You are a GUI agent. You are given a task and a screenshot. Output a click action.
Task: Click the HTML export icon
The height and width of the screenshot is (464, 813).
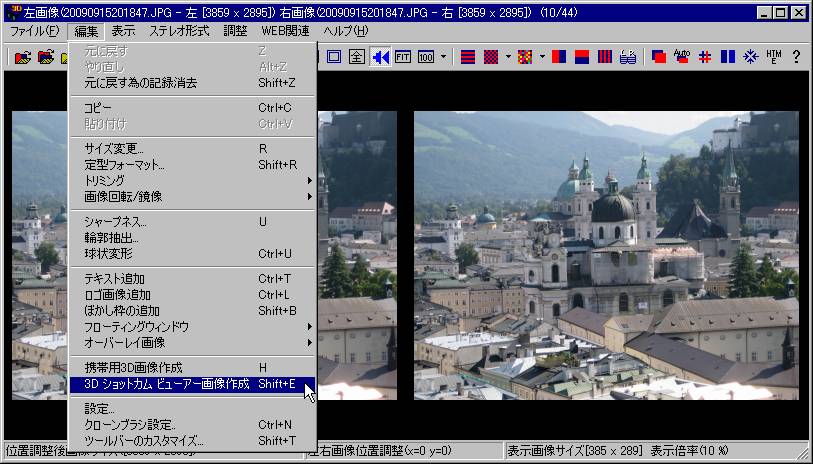[x=774, y=57]
